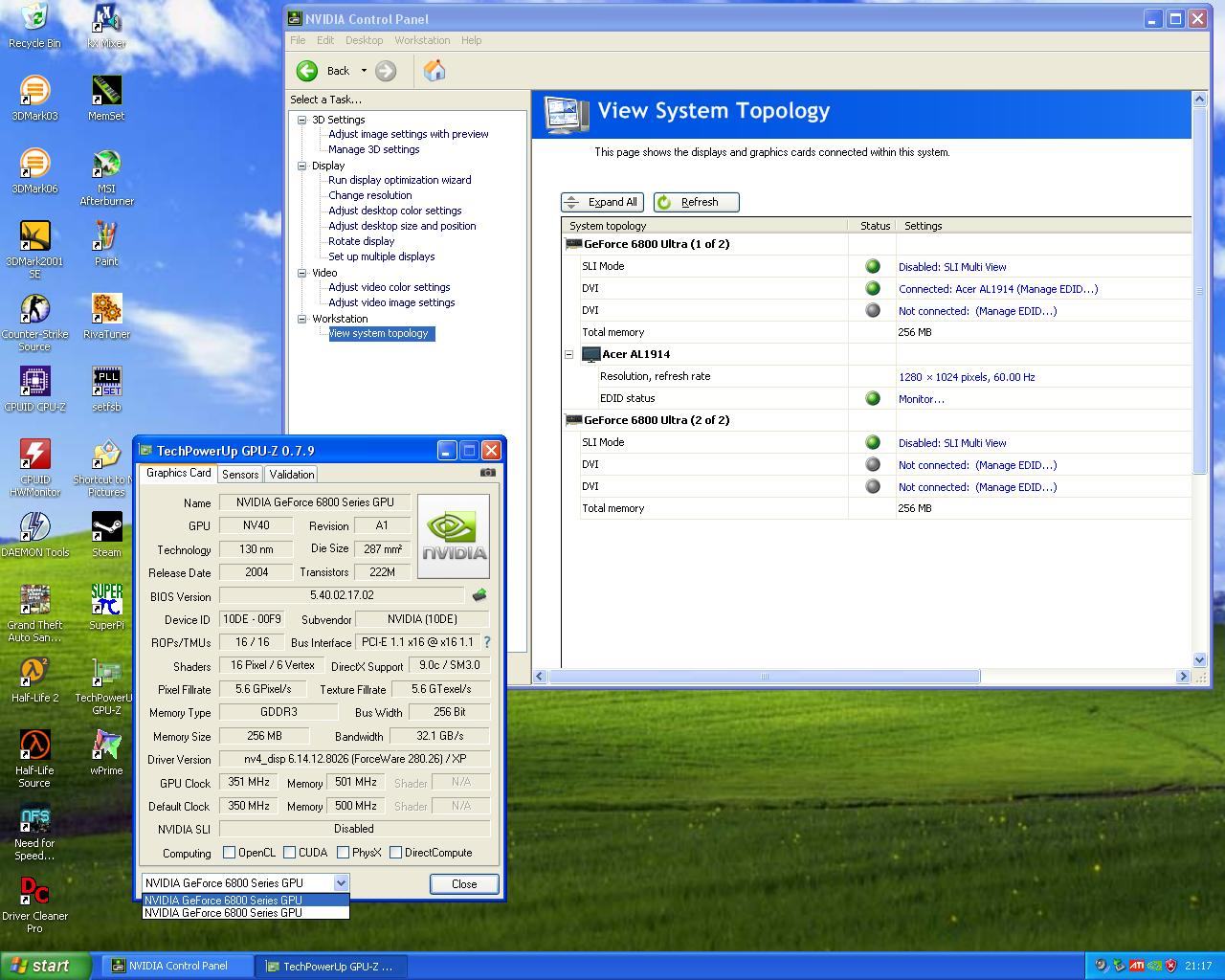Toggle the PhysX checkbox
Image resolution: width=1225 pixels, height=980 pixels.
pos(343,852)
